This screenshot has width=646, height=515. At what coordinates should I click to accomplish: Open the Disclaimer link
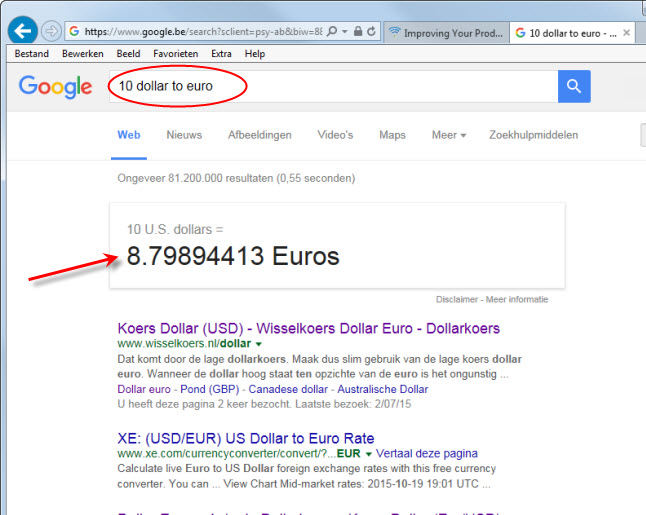456,300
